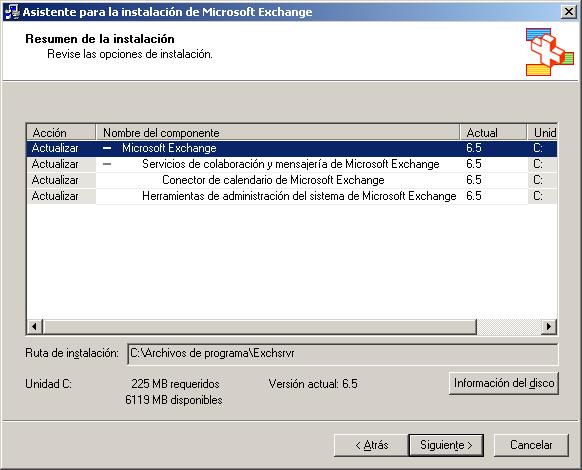Click the Ruta de instalación label
Image resolution: width=582 pixels, height=470 pixels.
[x=72, y=353]
